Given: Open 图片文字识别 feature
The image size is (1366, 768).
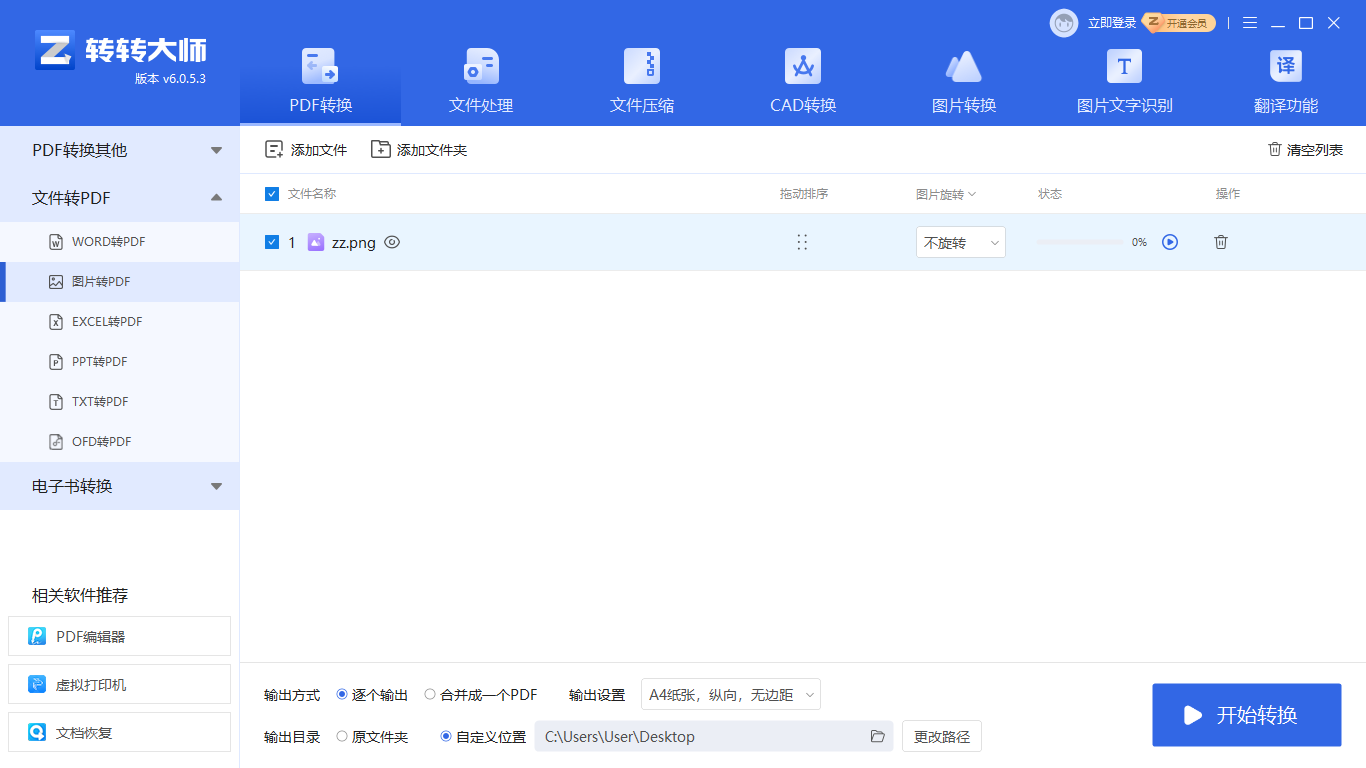Looking at the screenshot, I should [1124, 80].
